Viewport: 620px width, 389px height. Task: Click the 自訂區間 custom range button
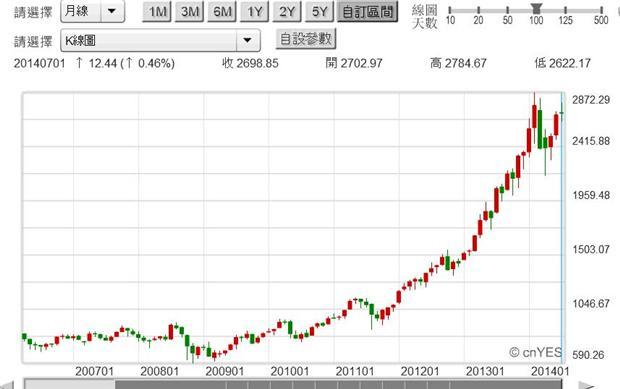click(x=367, y=11)
